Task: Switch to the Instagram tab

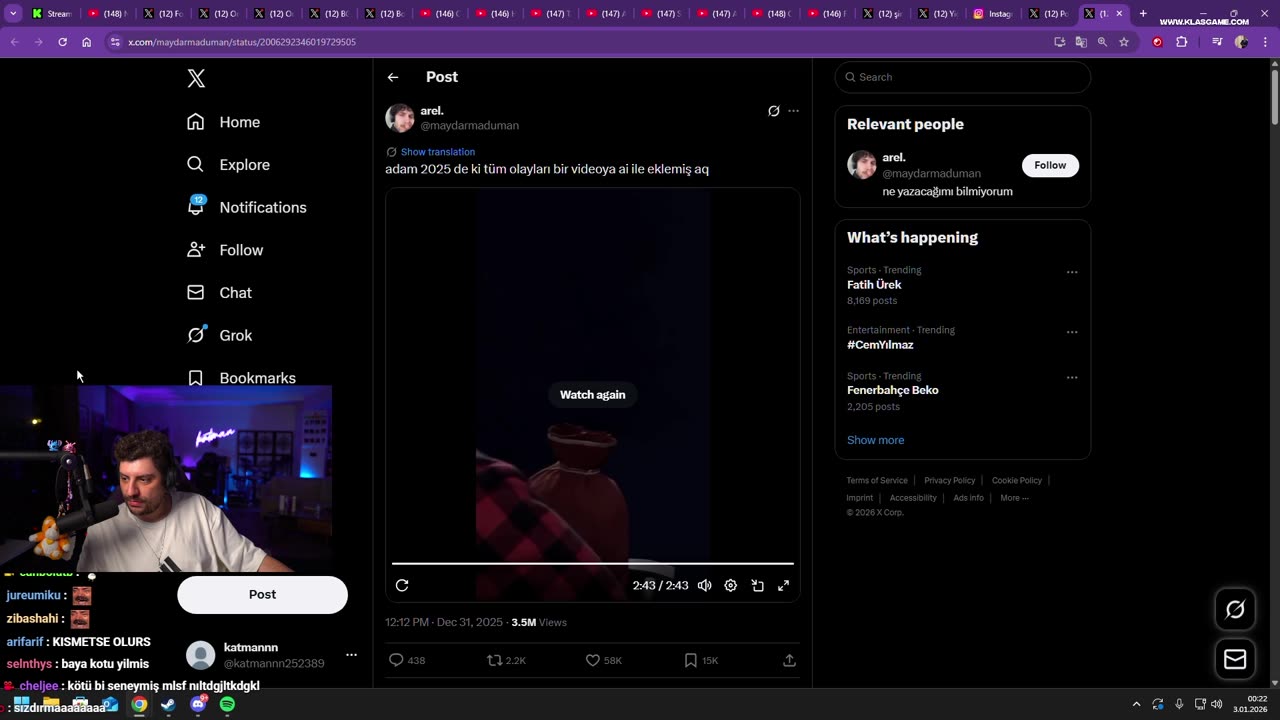Action: tap(993, 14)
